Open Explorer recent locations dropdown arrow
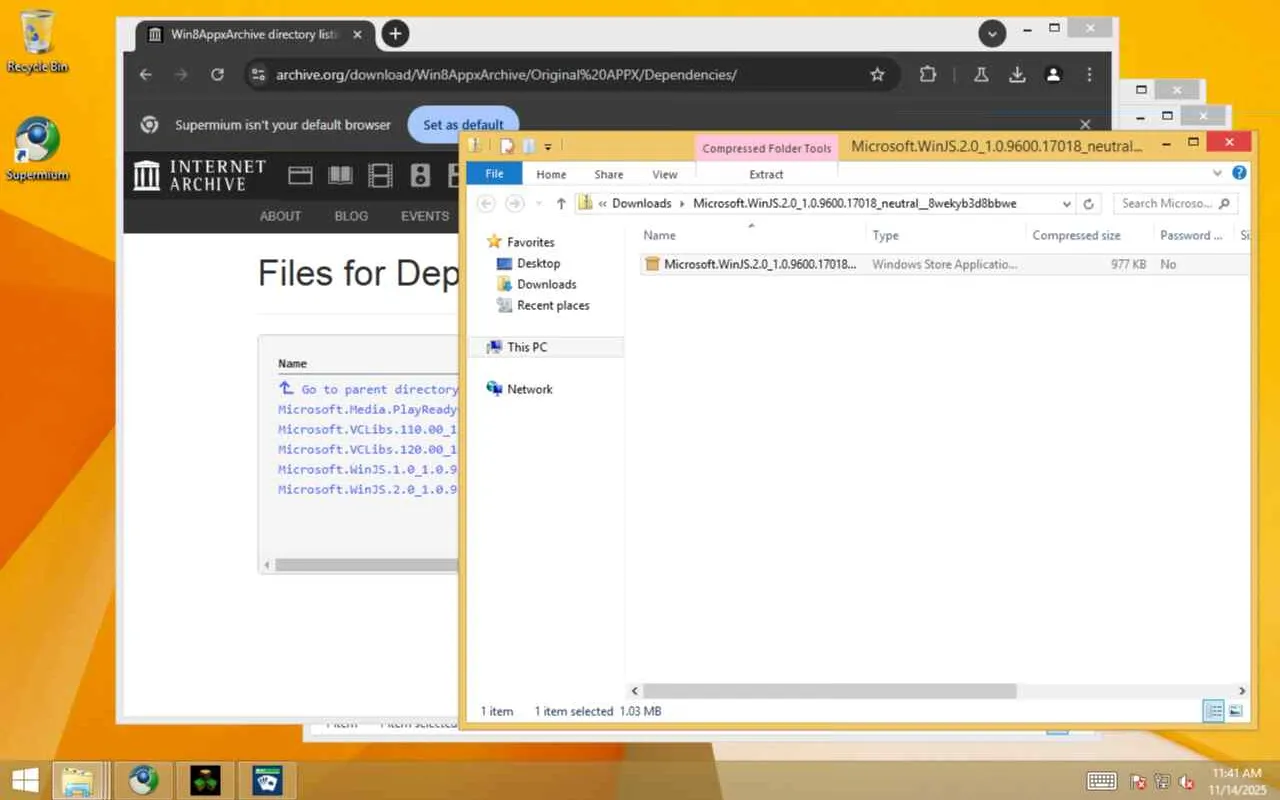Screen dimensions: 1280x800 pos(538,203)
